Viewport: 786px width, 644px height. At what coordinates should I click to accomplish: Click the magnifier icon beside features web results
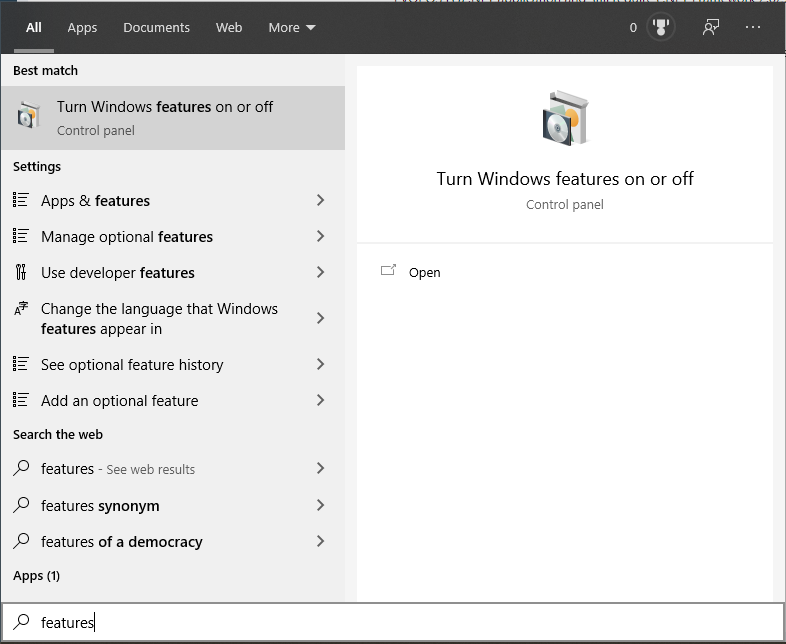click(x=21, y=468)
